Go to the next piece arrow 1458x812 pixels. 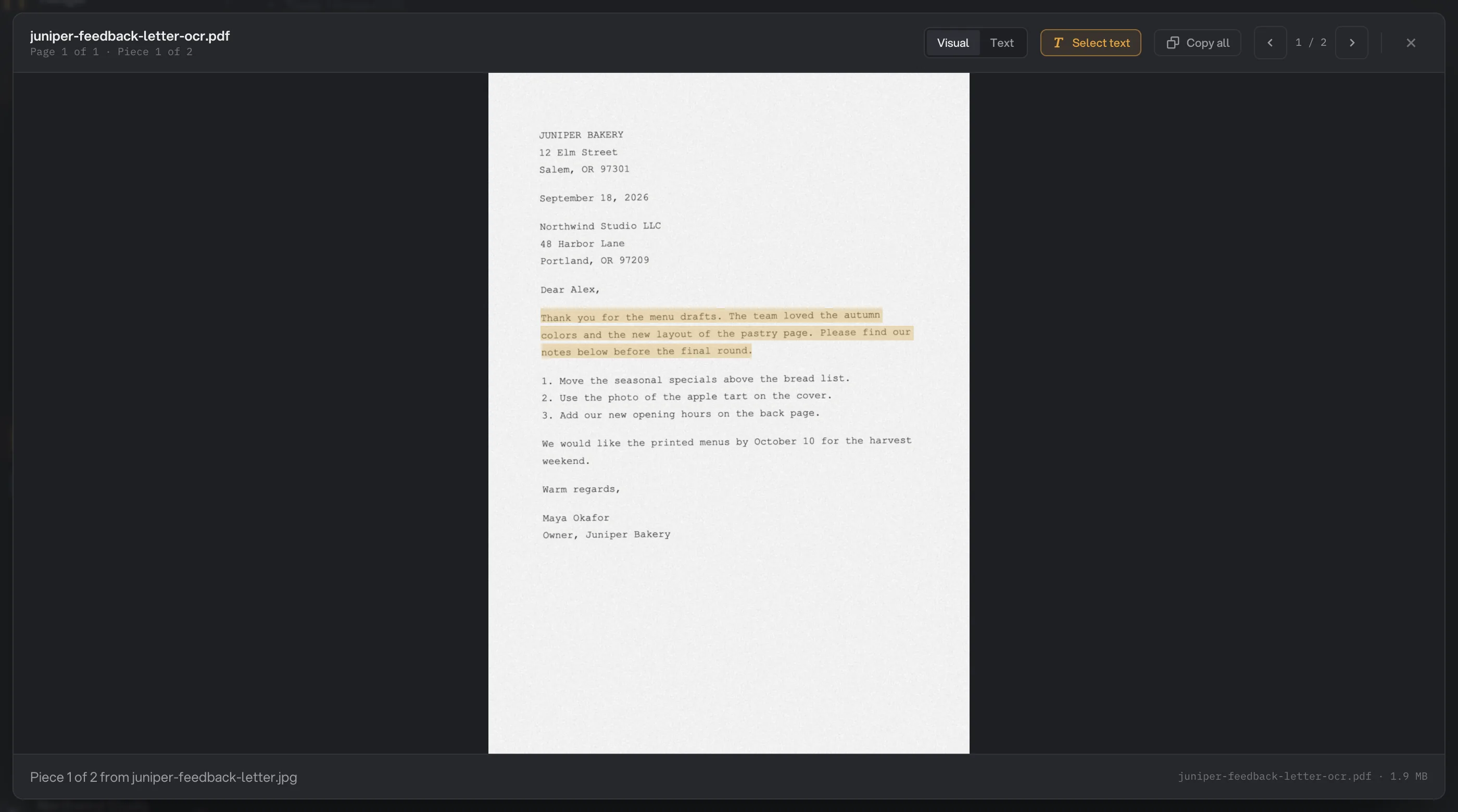1352,43
